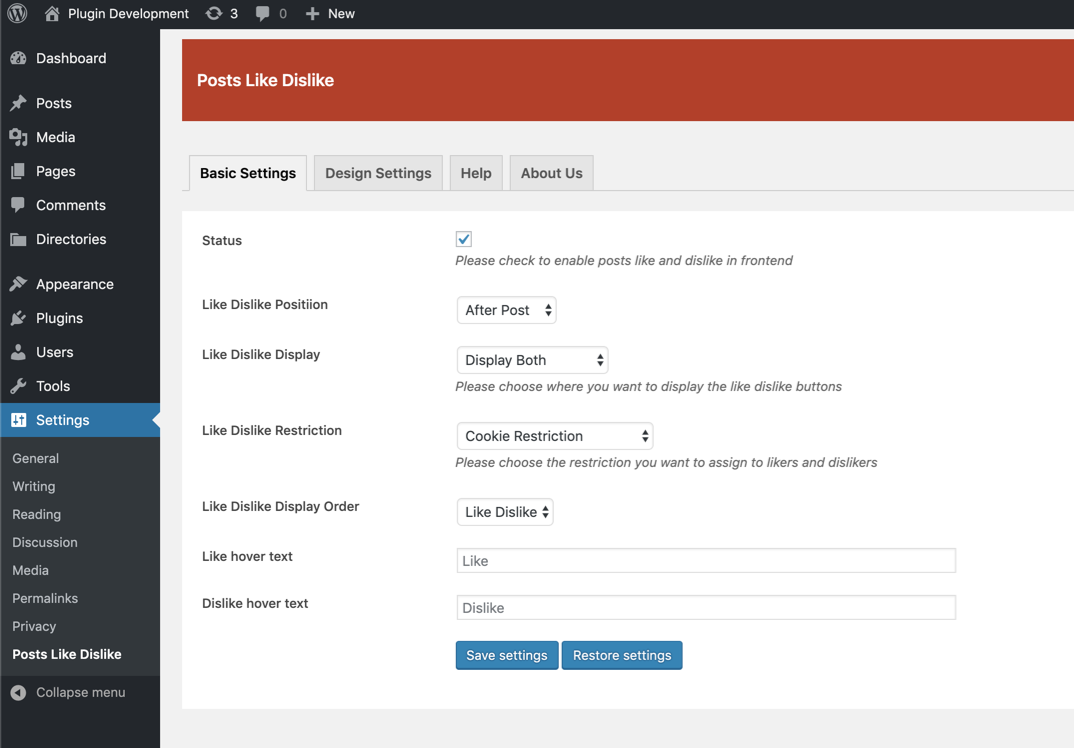
Task: Open the Like Dislike Position dropdown
Action: coord(507,310)
